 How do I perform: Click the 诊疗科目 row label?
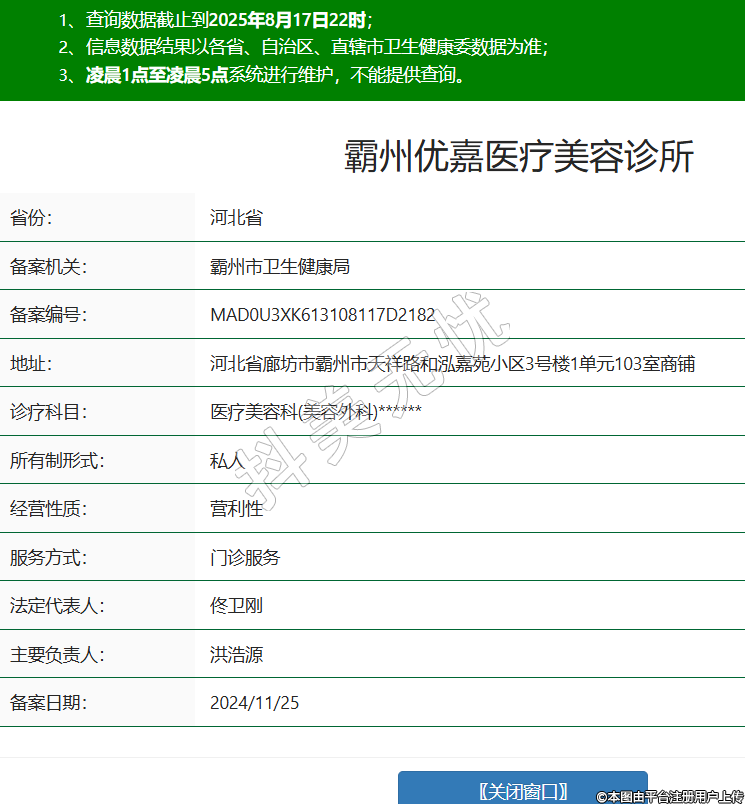[x=49, y=412]
